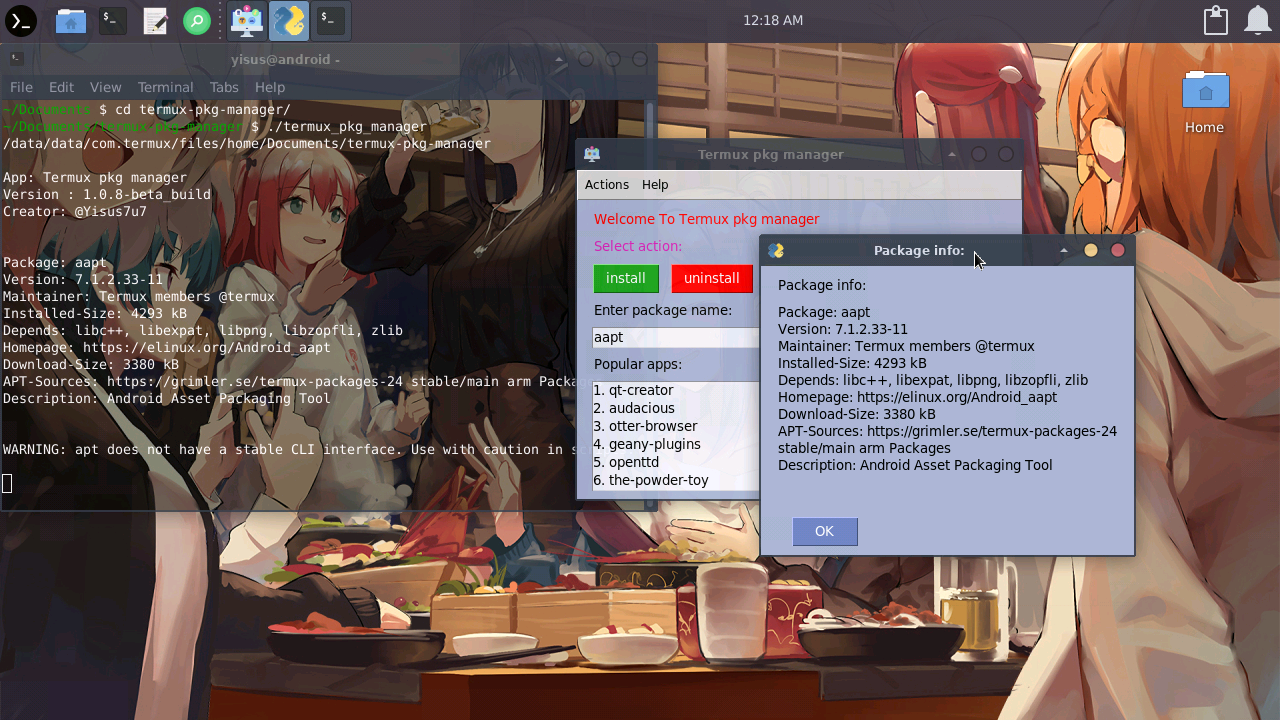1280x720 pixels.
Task: Click the Maintainer line in Package info dialog
Action: point(906,346)
